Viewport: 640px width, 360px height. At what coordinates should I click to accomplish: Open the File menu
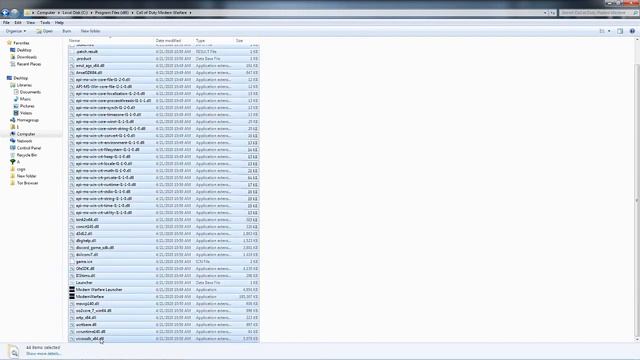(x=6, y=23)
